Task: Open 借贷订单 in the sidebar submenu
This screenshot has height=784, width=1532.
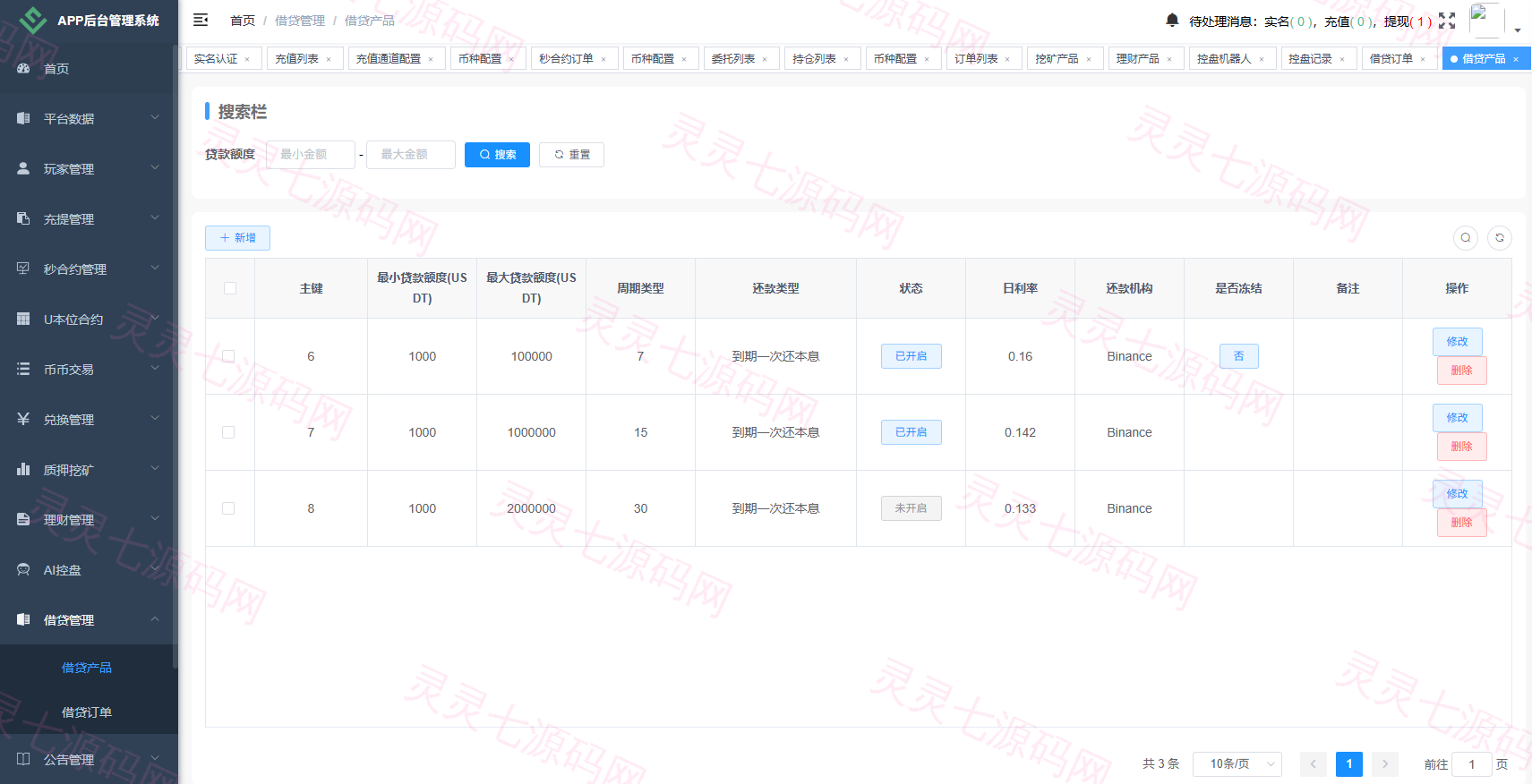Action: point(87,712)
